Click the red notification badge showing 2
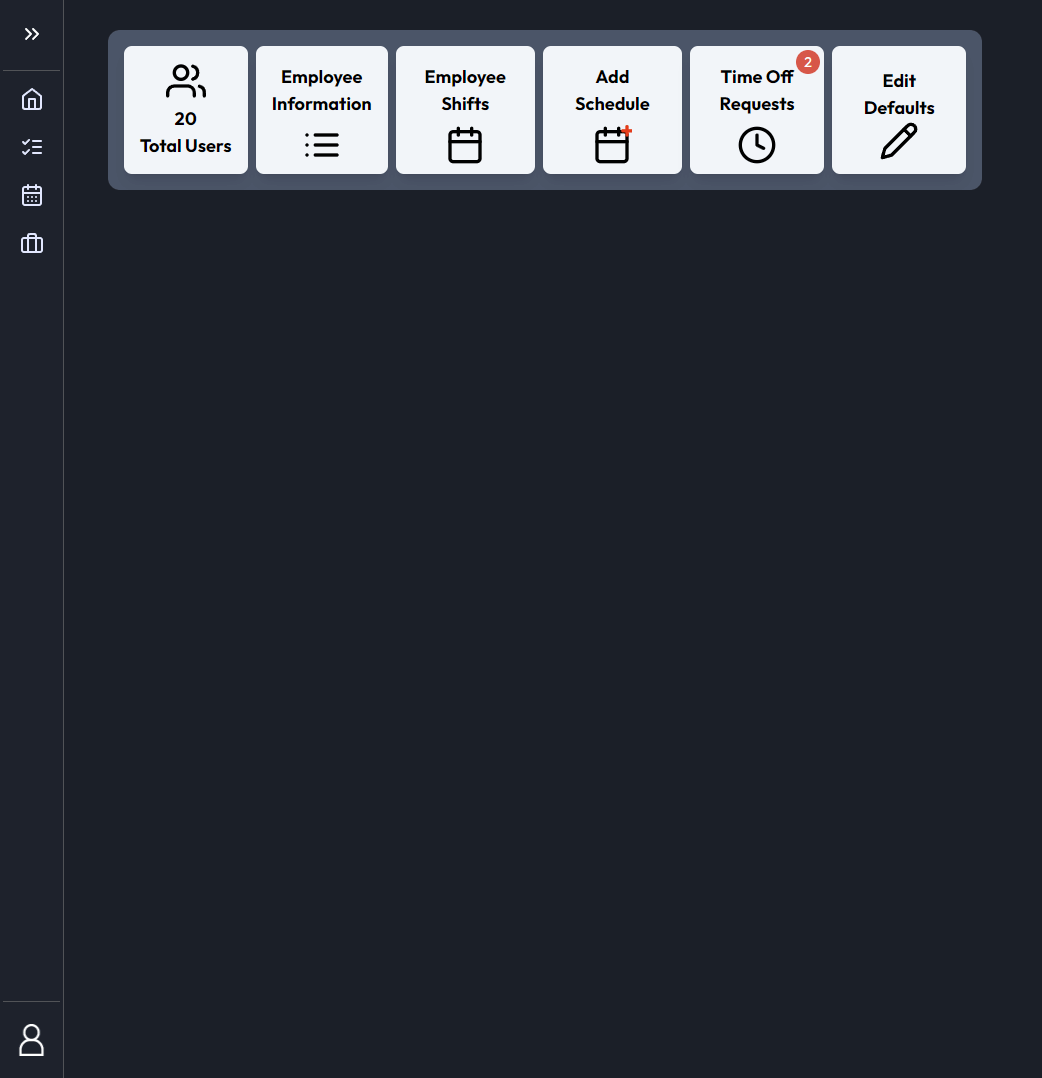The width and height of the screenshot is (1042, 1078). click(x=808, y=61)
